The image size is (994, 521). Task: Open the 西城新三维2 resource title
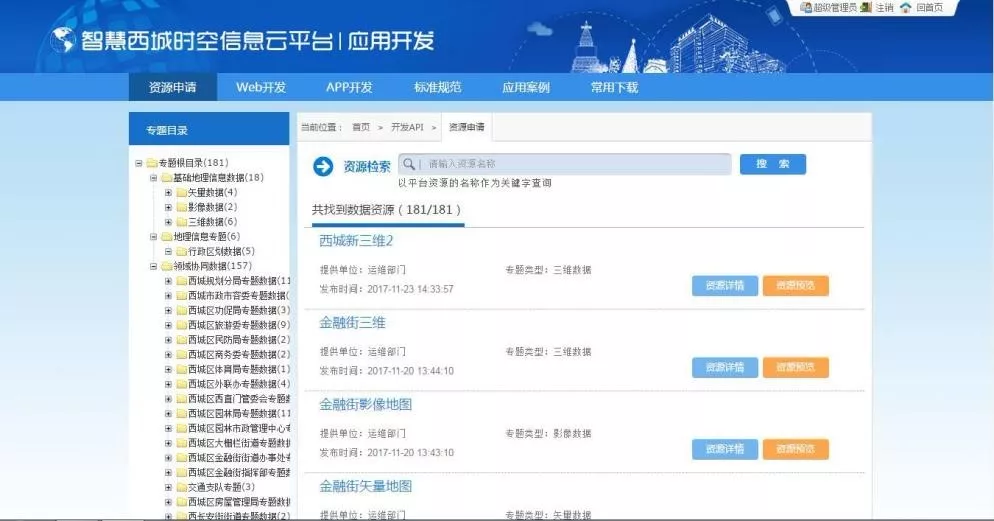click(356, 241)
